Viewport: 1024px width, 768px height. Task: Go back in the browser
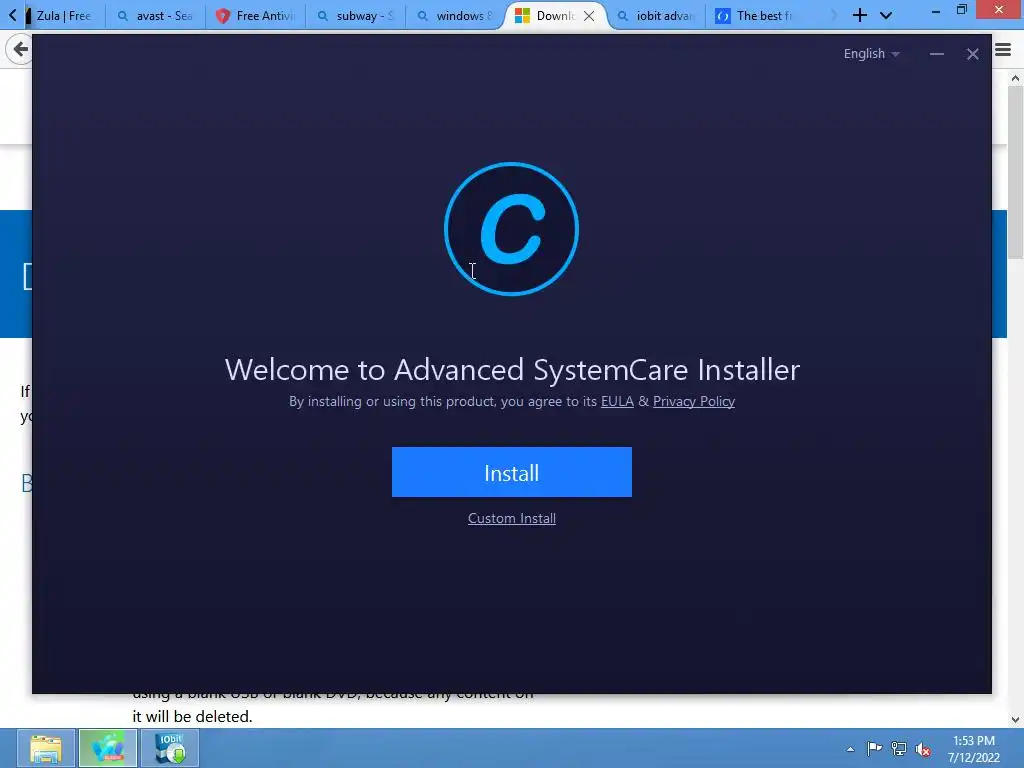20,49
